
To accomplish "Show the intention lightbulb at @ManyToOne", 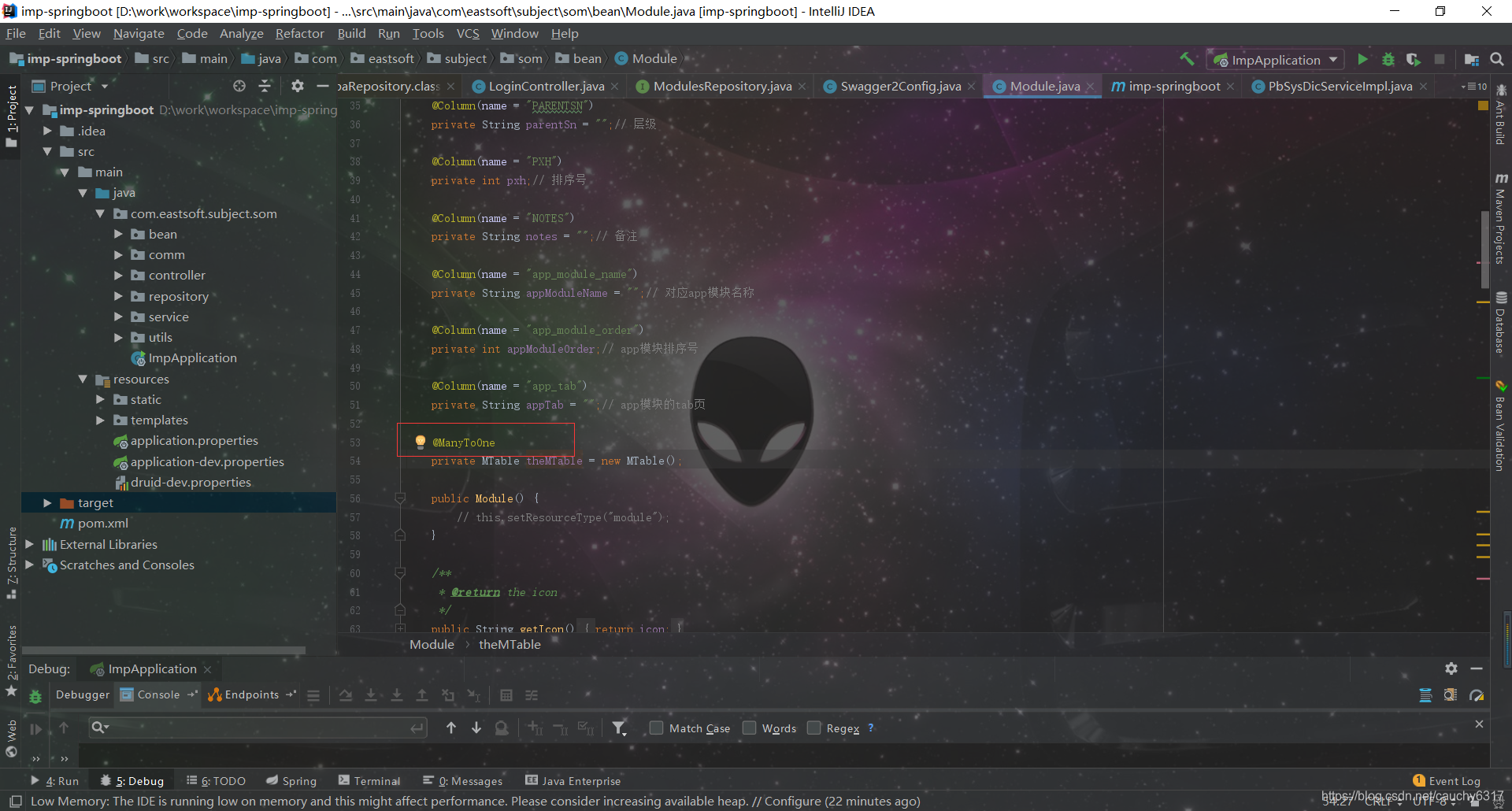I will [421, 442].
